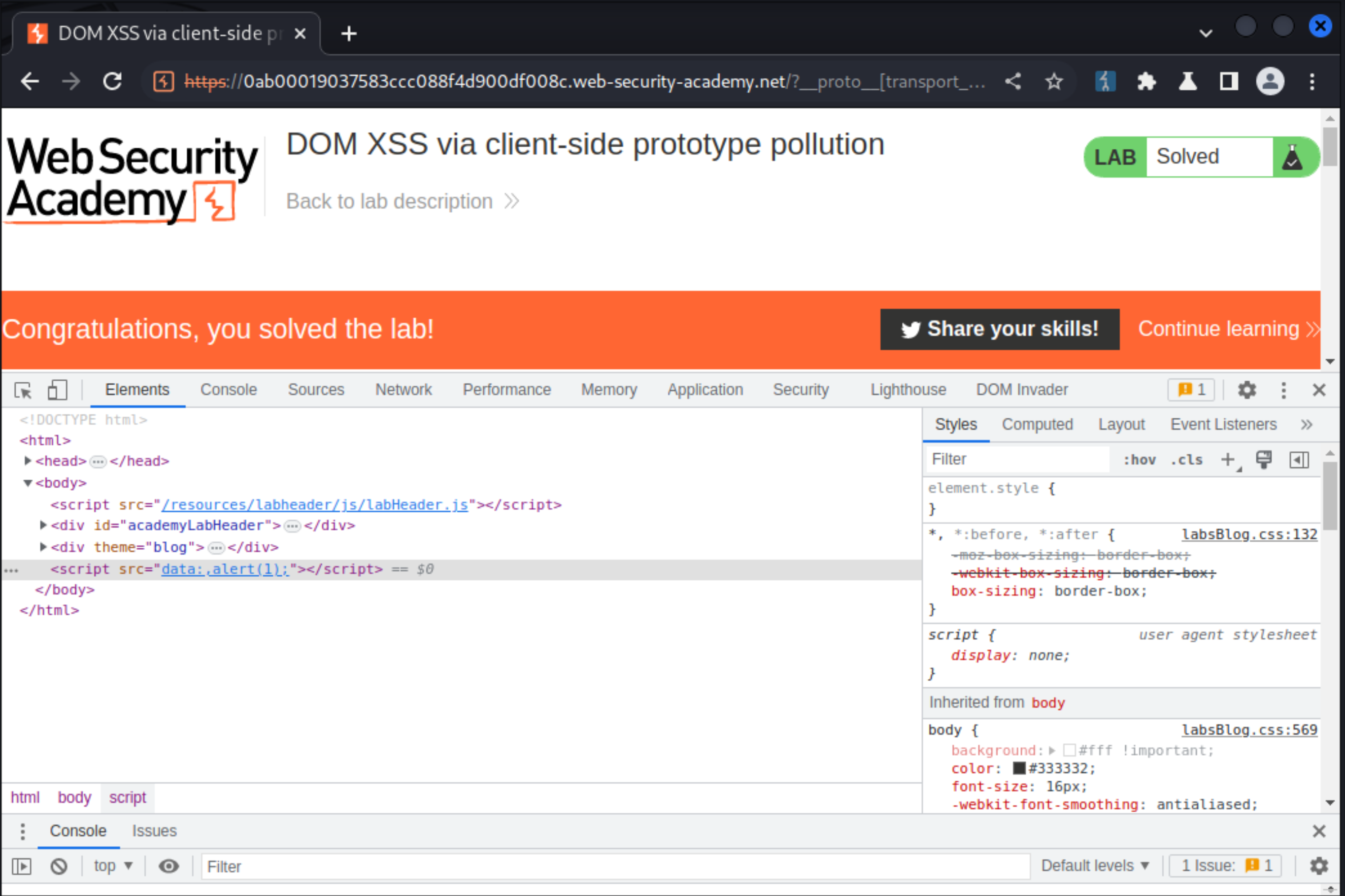Bookmark the page with the star icon
The image size is (1345, 896).
(1054, 82)
